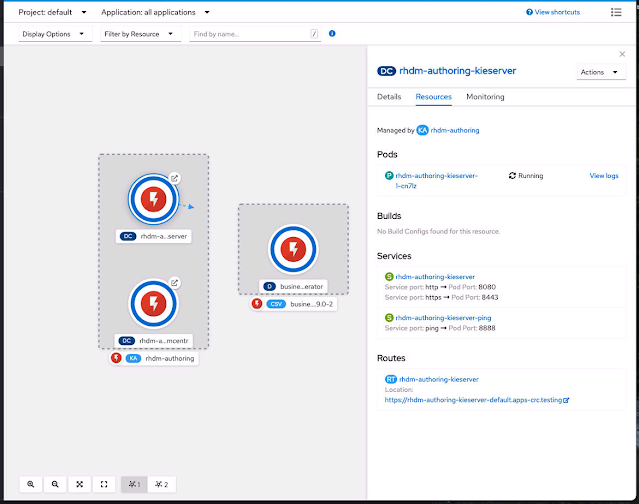Open info tooltip beside the search field
Image resolution: width=639 pixels, height=504 pixels.
(x=332, y=33)
